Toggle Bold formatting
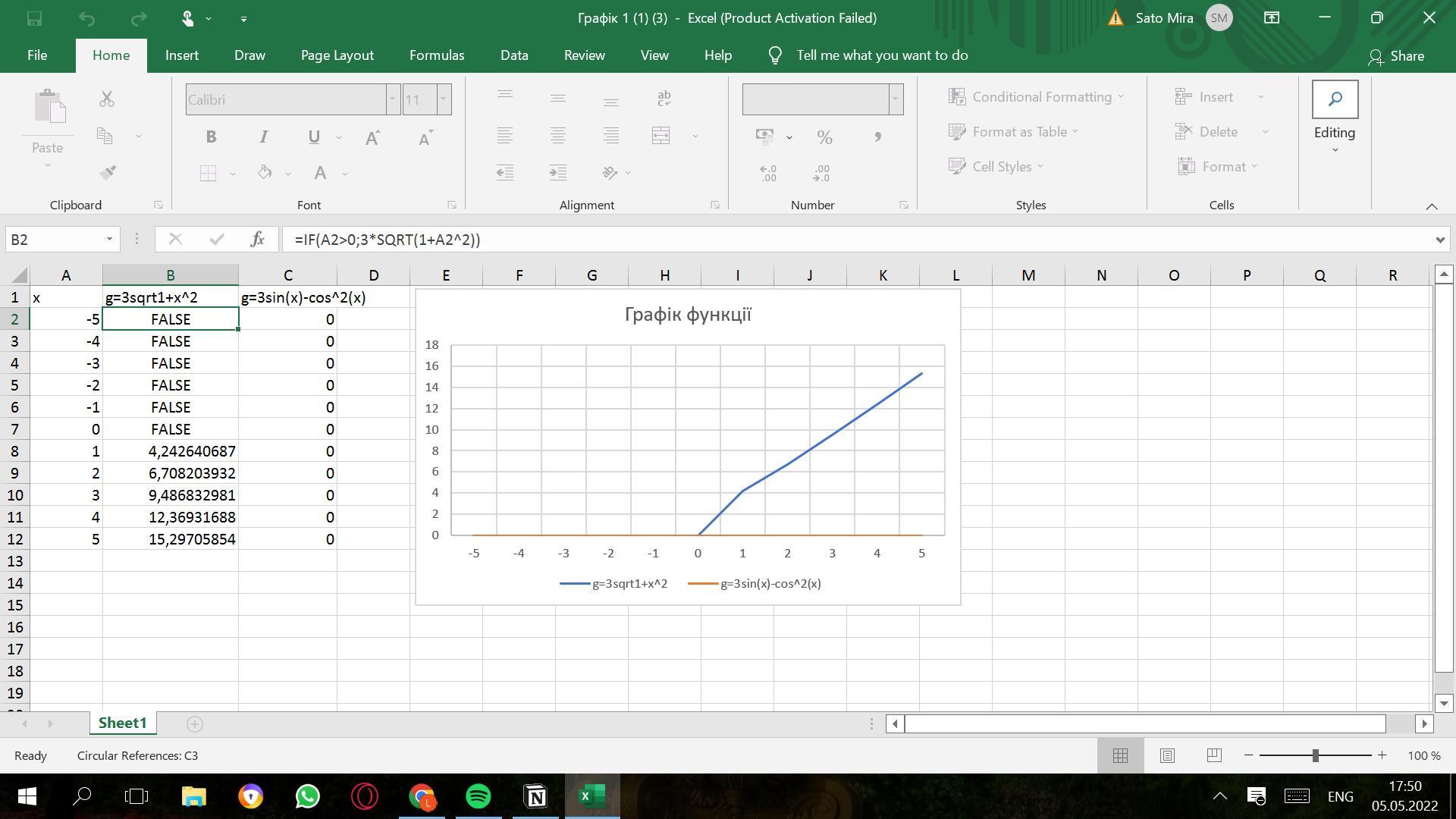 point(211,137)
